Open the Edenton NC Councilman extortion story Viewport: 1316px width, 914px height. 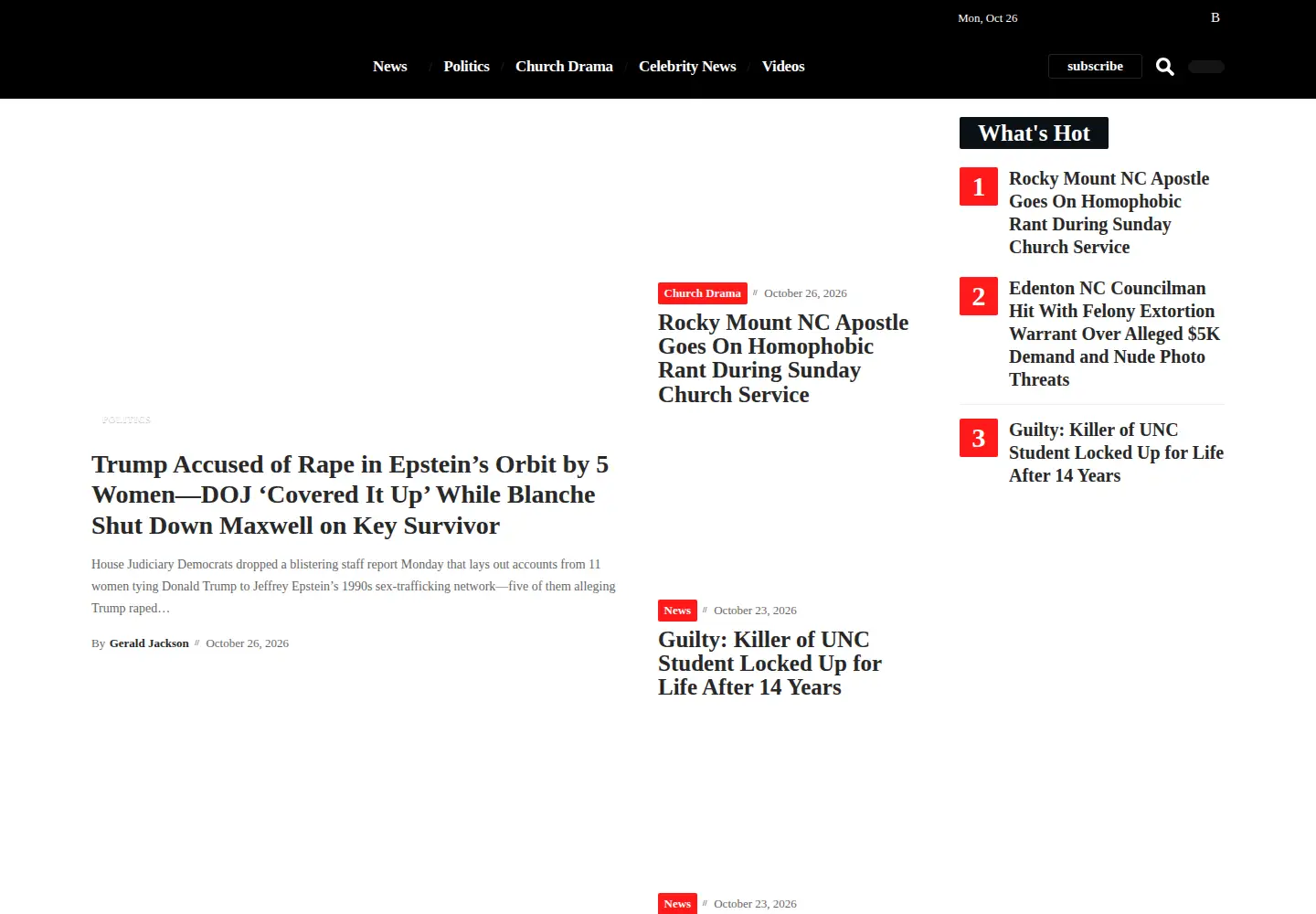(x=1114, y=334)
